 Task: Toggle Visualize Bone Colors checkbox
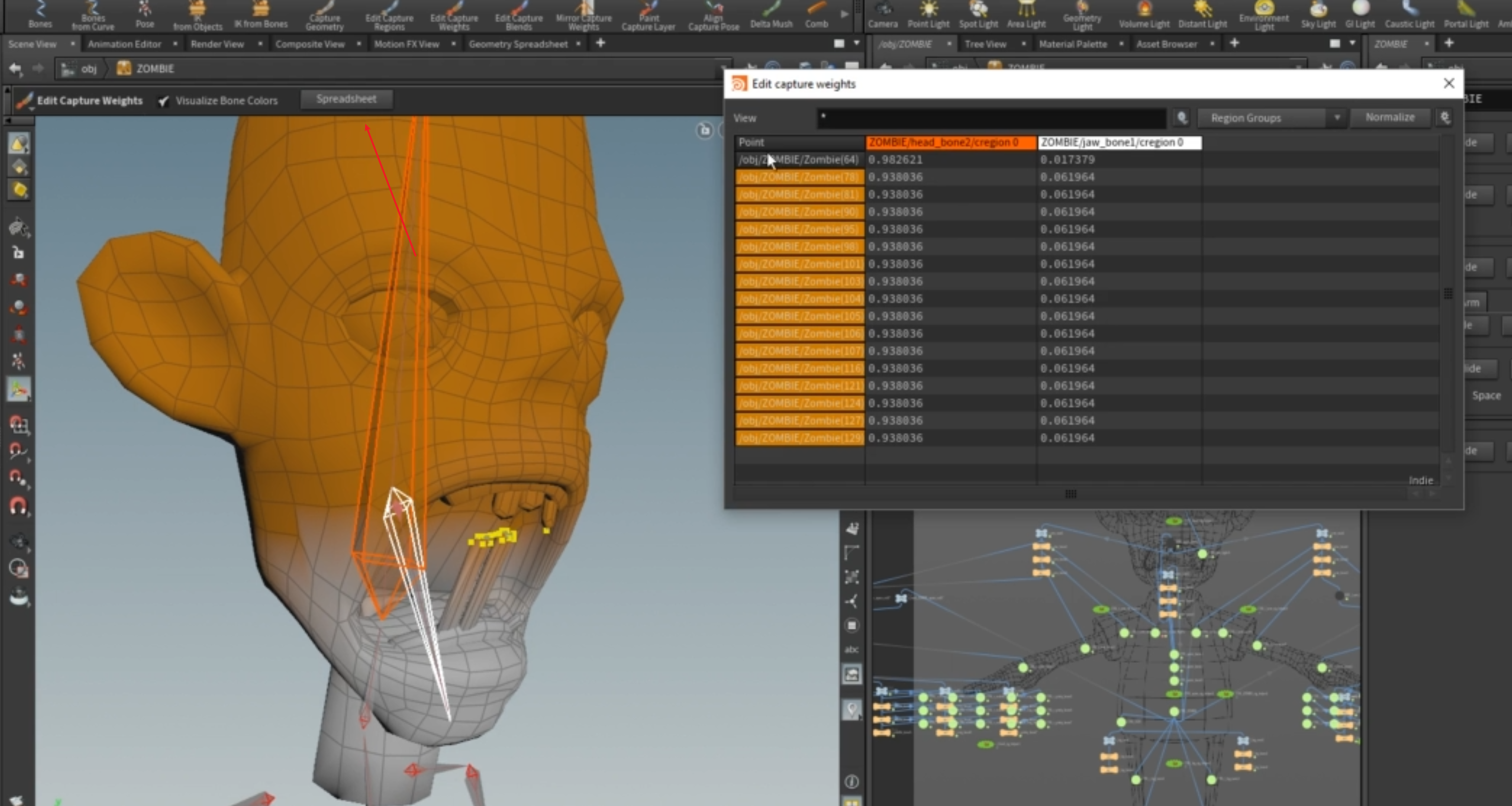tap(164, 101)
